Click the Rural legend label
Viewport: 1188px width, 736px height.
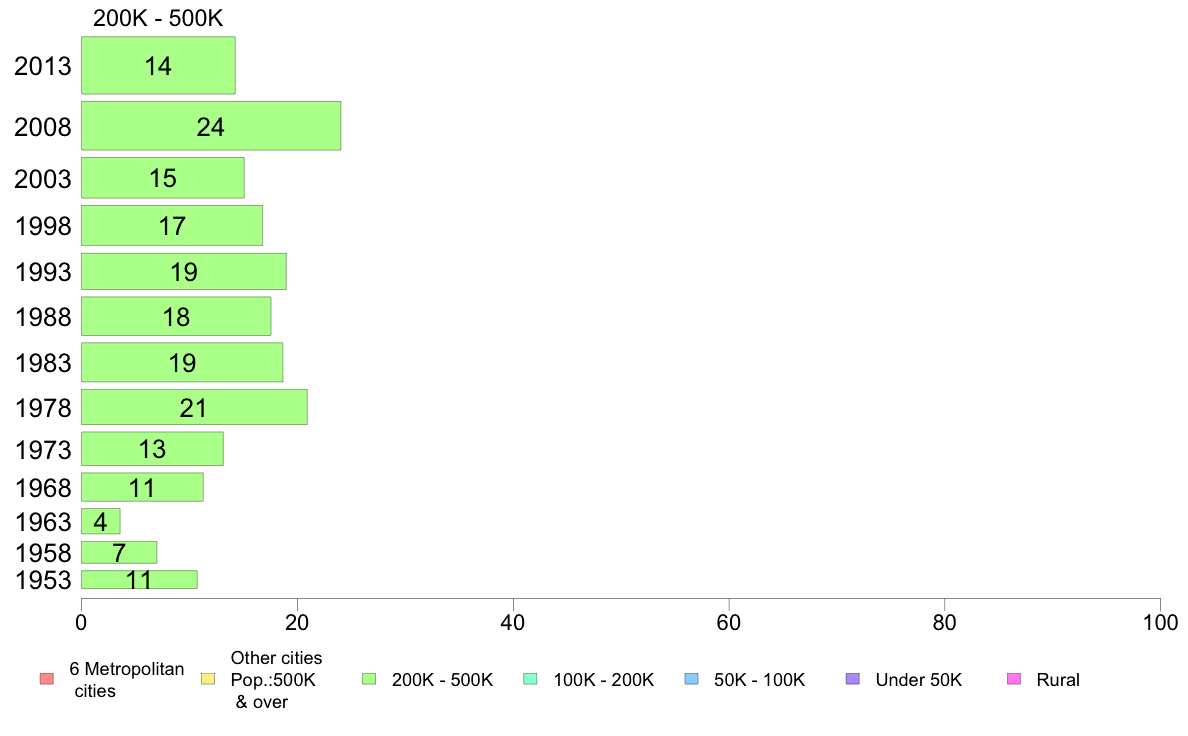[x=1058, y=680]
